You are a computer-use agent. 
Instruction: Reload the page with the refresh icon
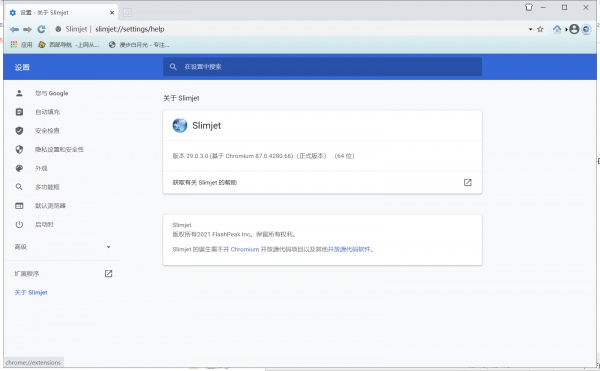[41, 29]
